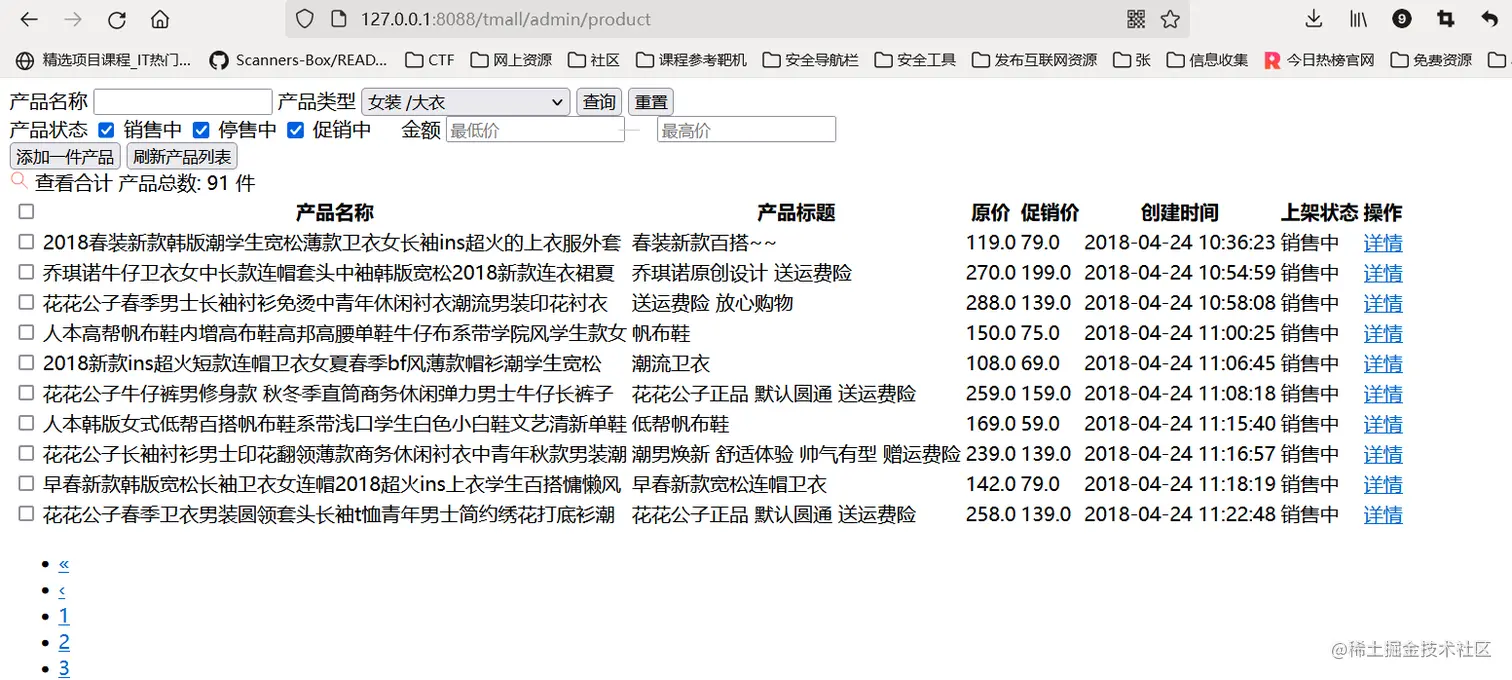Image resolution: width=1512 pixels, height=680 pixels.
Task: Open the CTF bookmarks folder
Action: coord(428,60)
